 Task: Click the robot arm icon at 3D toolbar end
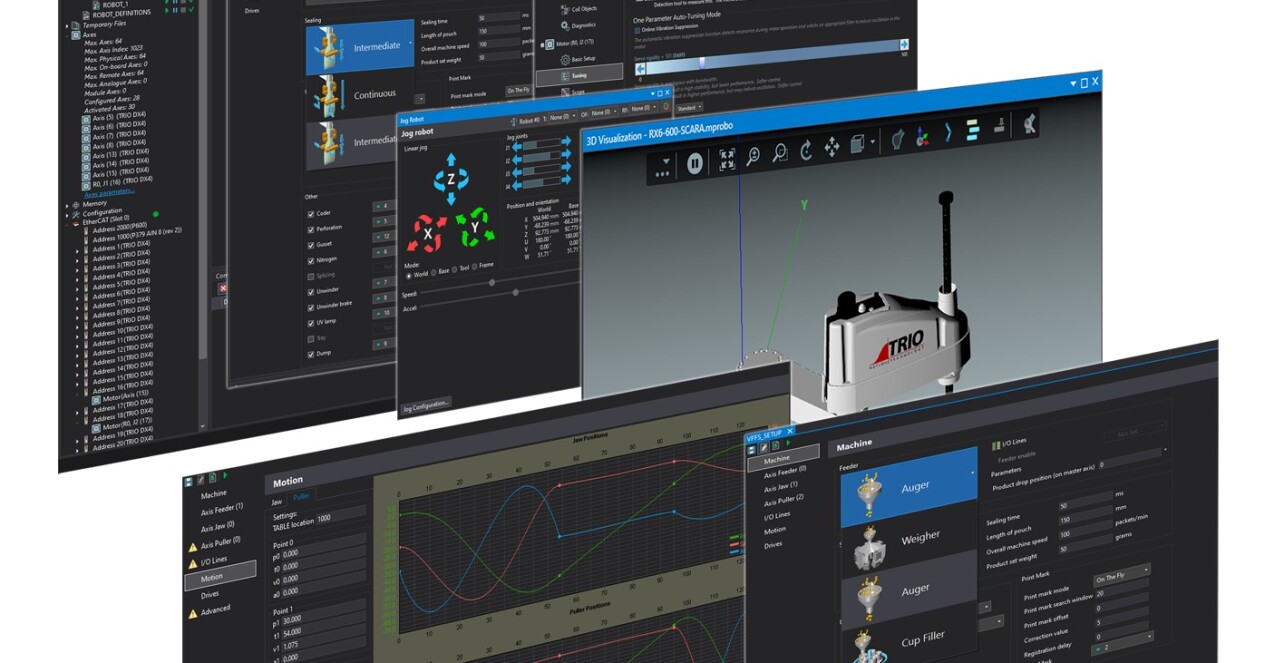click(x=1030, y=123)
